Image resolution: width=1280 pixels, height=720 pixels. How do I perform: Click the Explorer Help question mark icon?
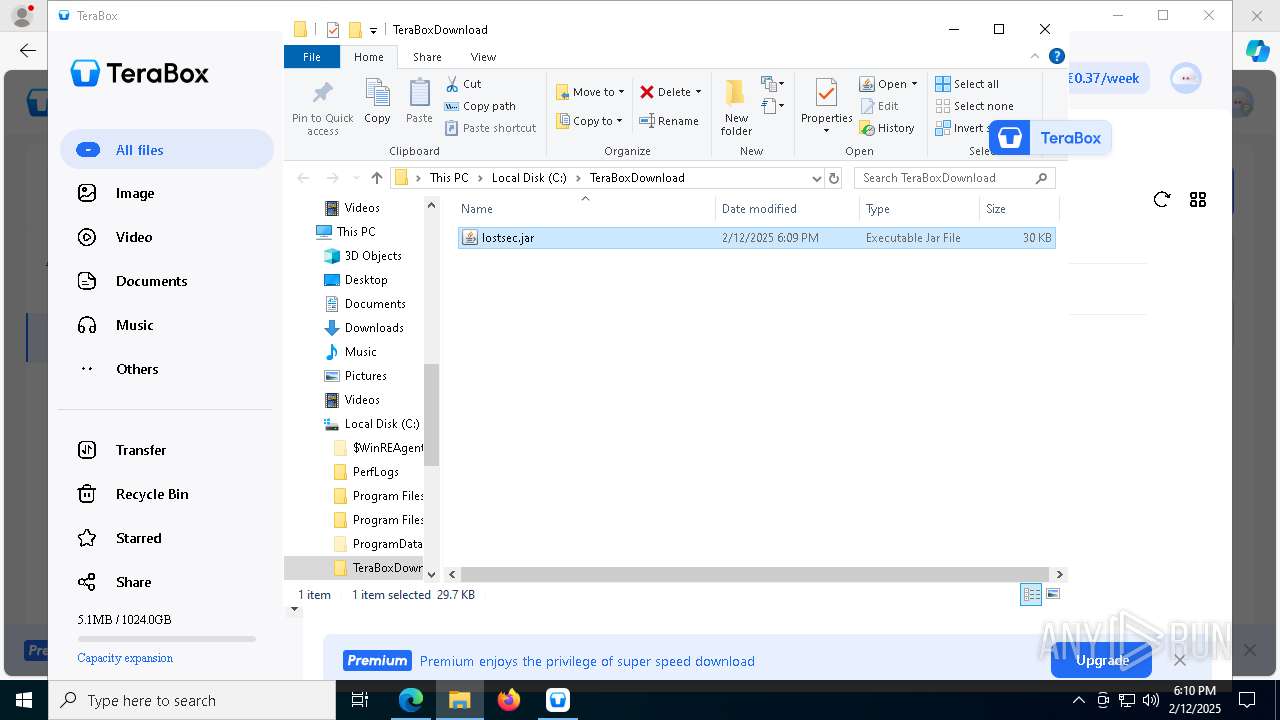pyautogui.click(x=1057, y=56)
